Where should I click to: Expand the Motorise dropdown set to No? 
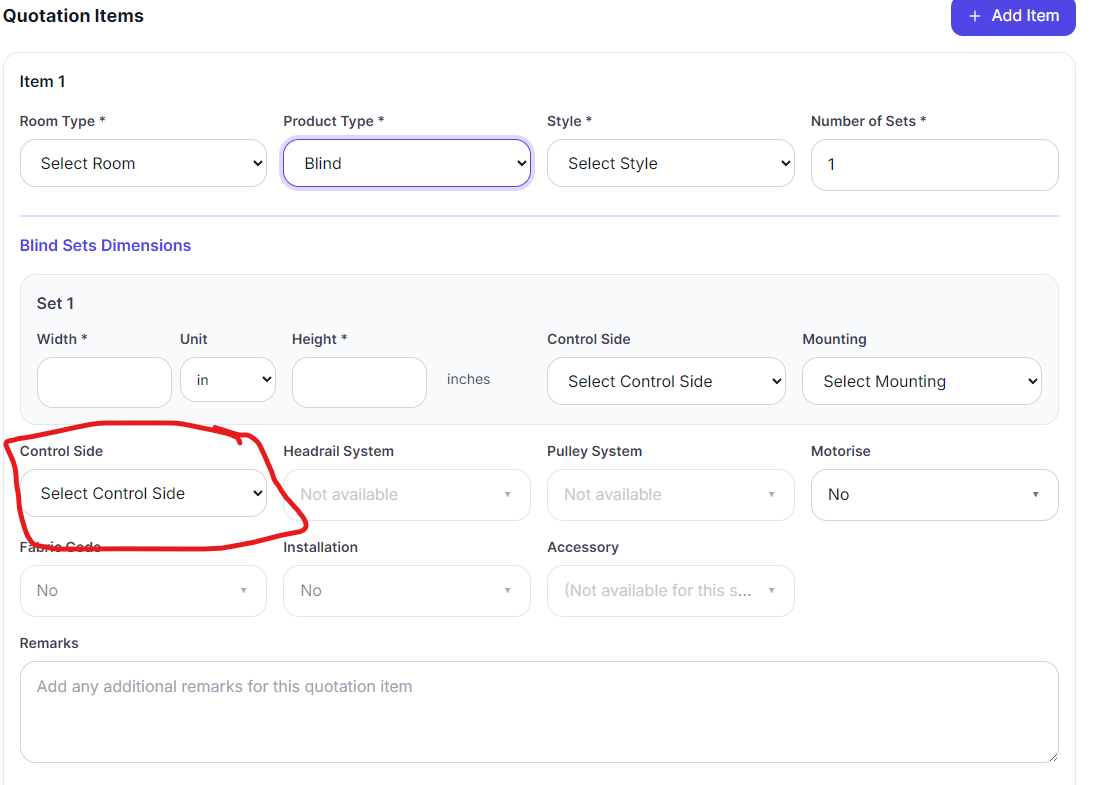(x=934, y=495)
